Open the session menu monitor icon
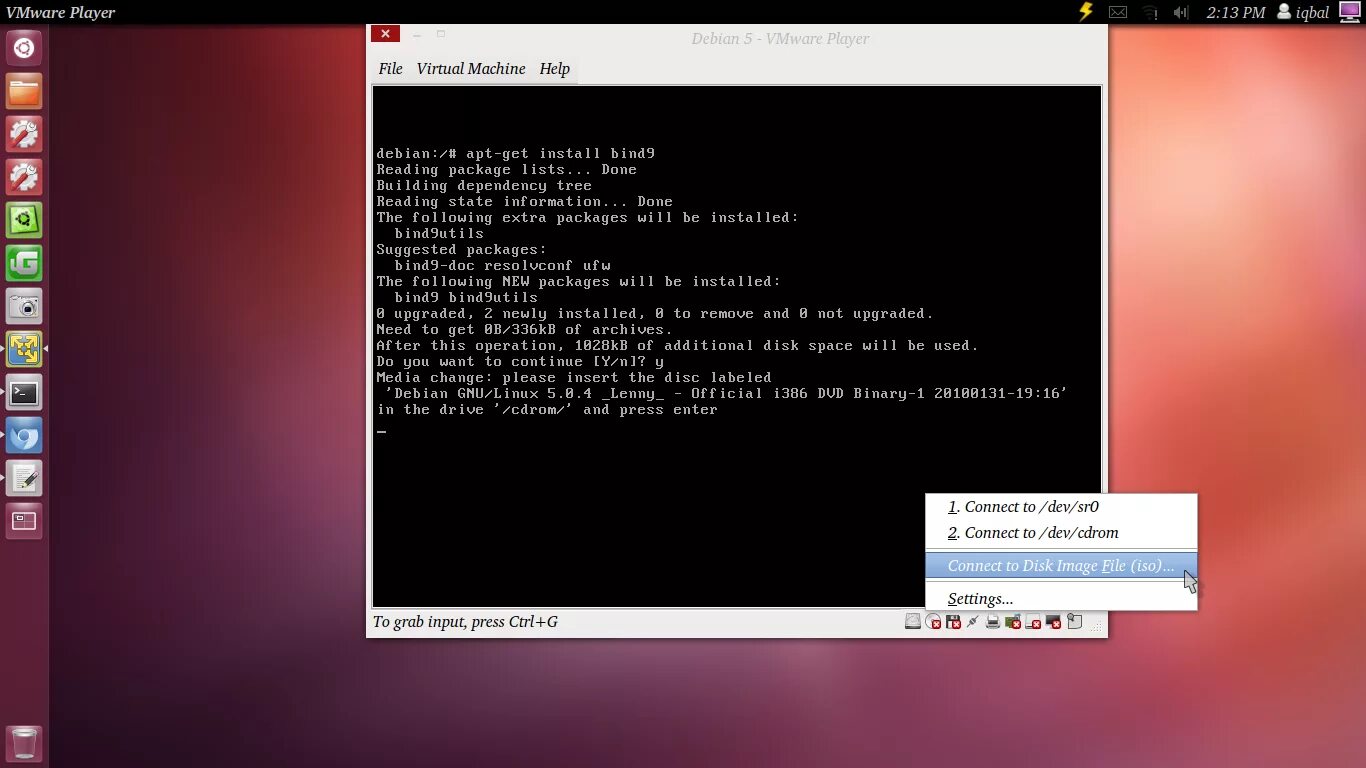Image resolution: width=1366 pixels, height=768 pixels. 1350,12
